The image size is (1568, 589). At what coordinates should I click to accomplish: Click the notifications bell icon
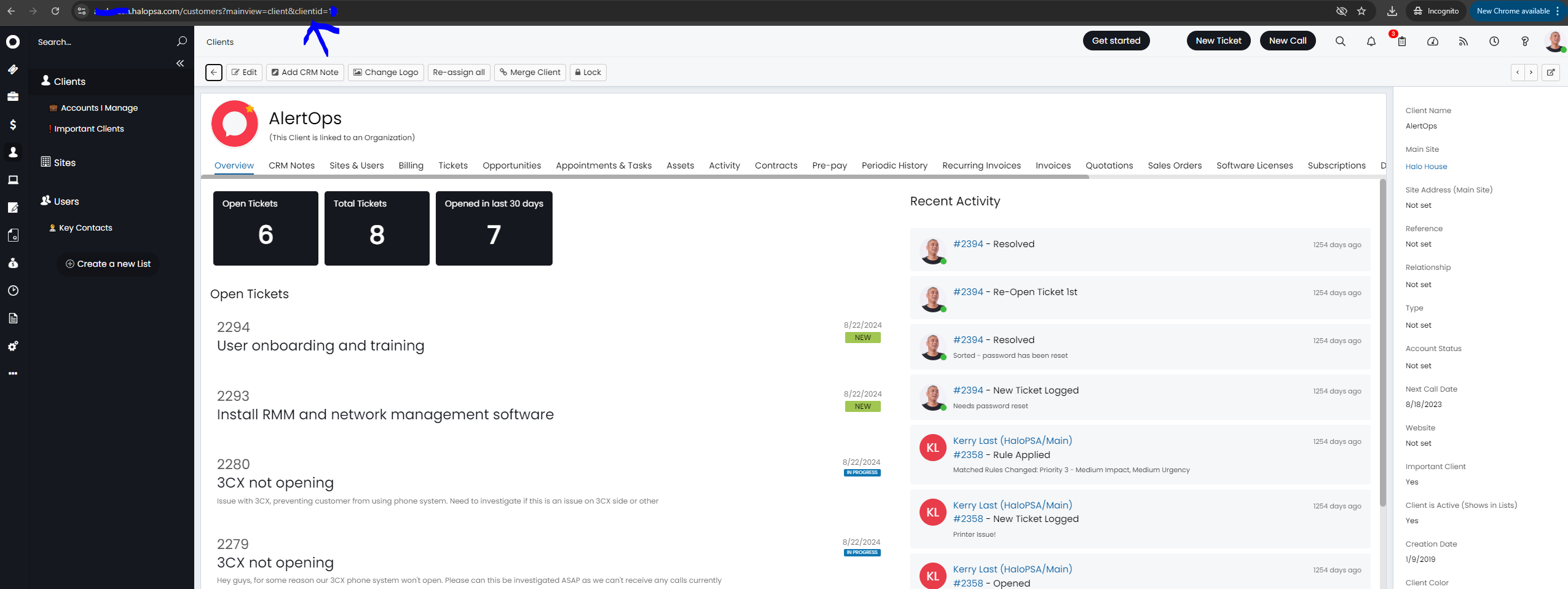(x=1371, y=41)
